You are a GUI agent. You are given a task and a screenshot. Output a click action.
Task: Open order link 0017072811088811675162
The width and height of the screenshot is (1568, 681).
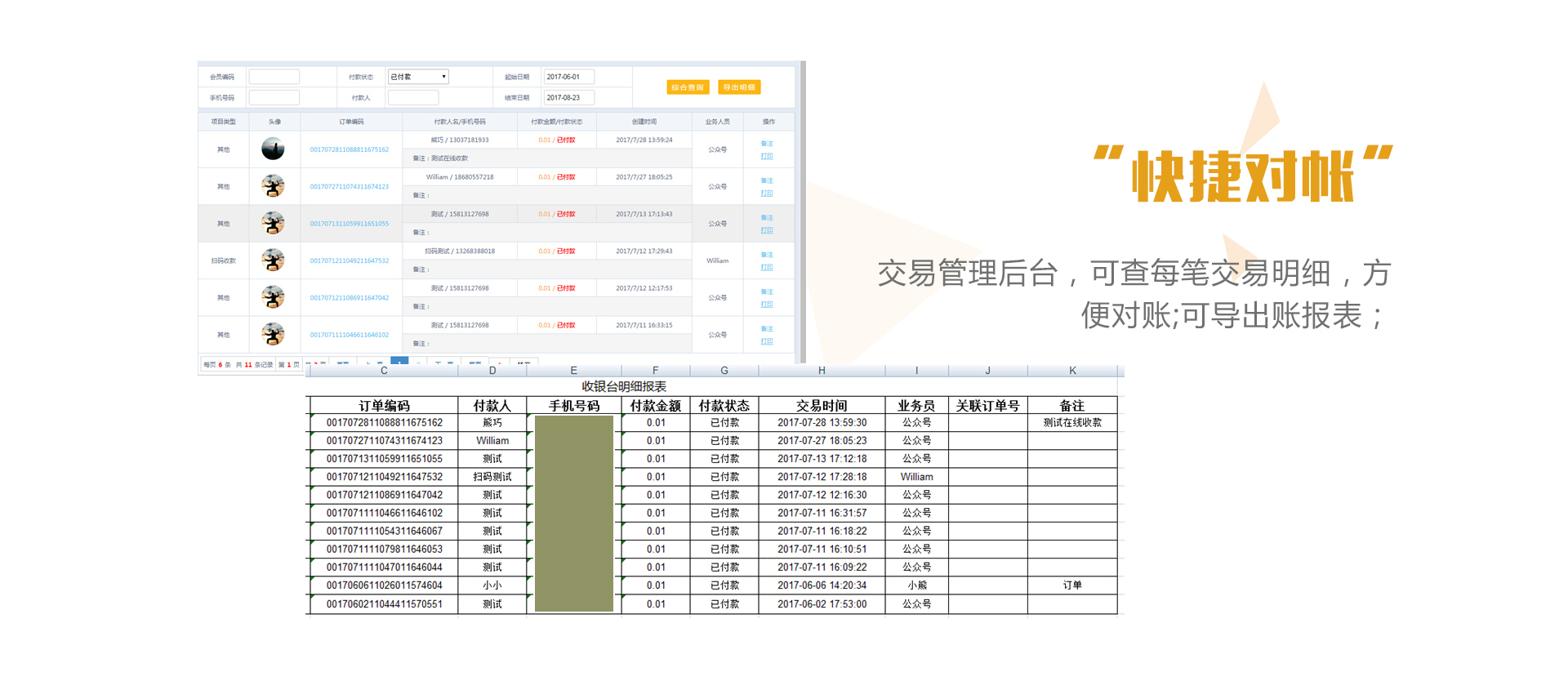click(349, 150)
